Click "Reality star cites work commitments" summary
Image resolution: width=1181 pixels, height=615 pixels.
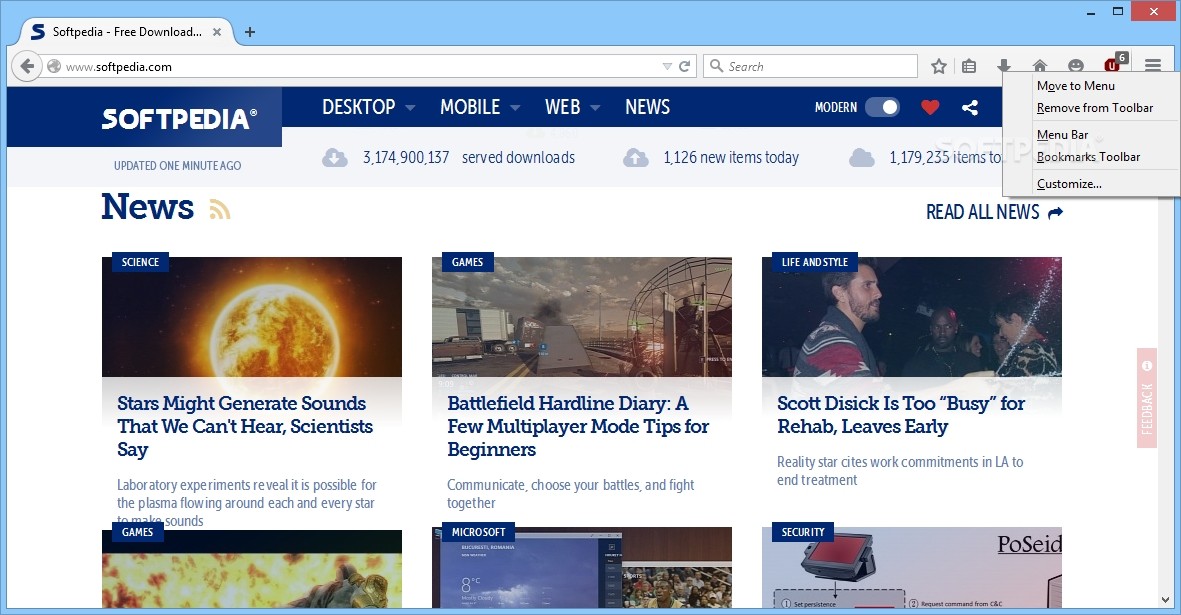tap(900, 470)
